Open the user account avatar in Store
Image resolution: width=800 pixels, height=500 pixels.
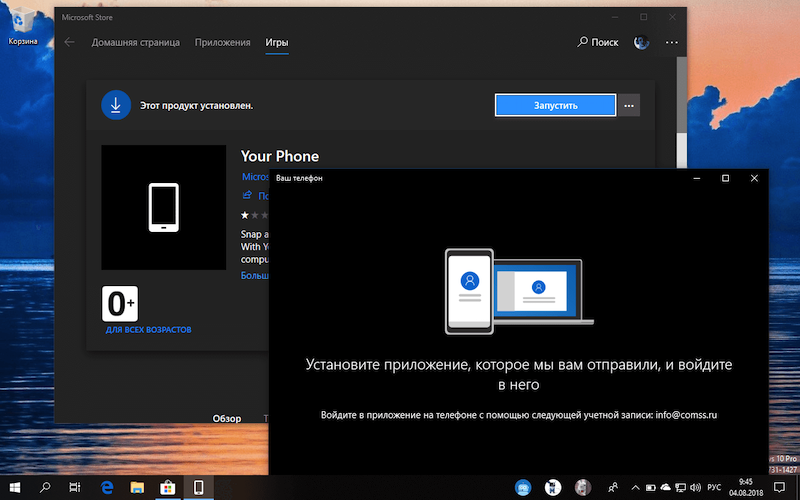641,42
